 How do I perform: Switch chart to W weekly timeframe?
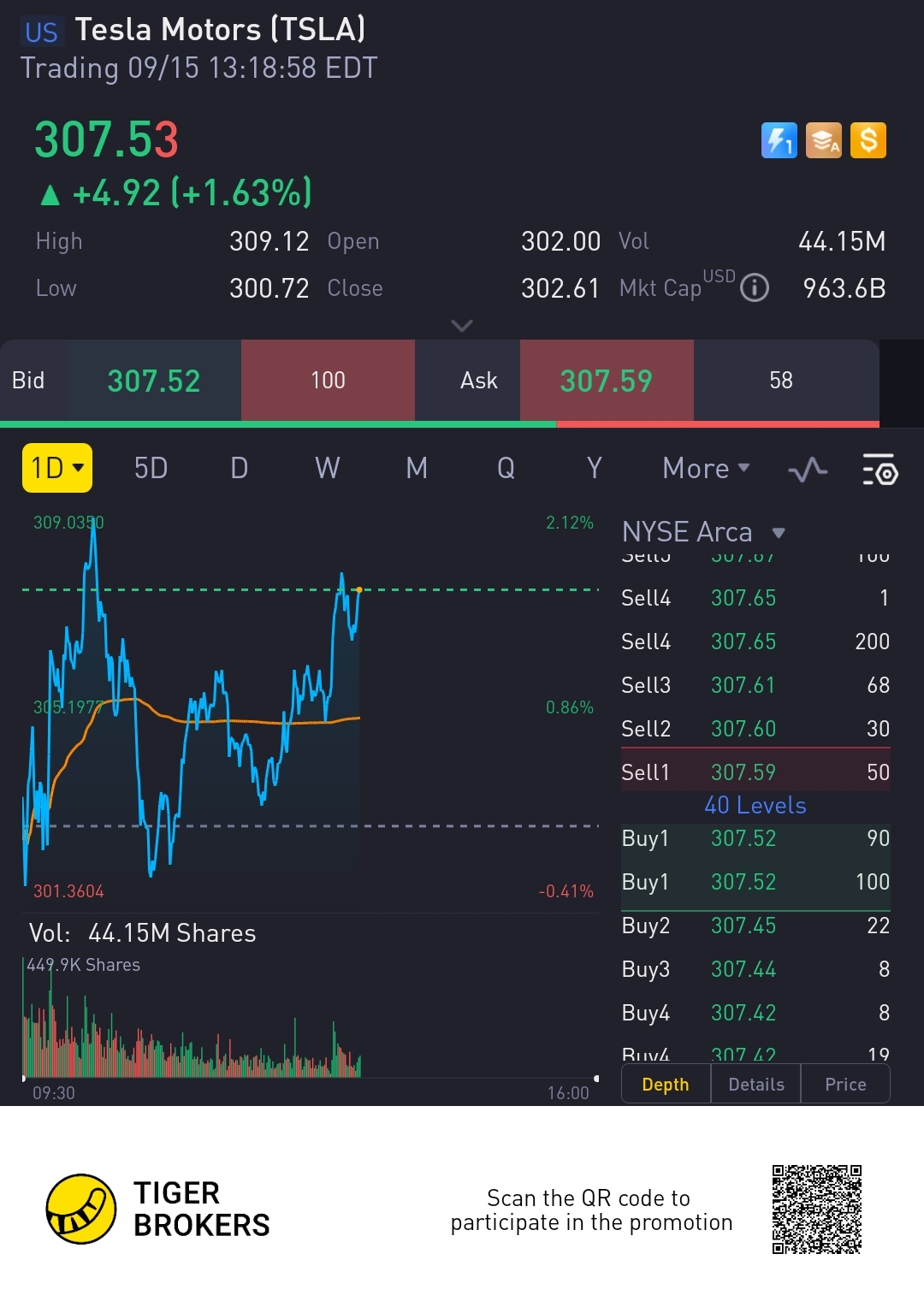328,468
